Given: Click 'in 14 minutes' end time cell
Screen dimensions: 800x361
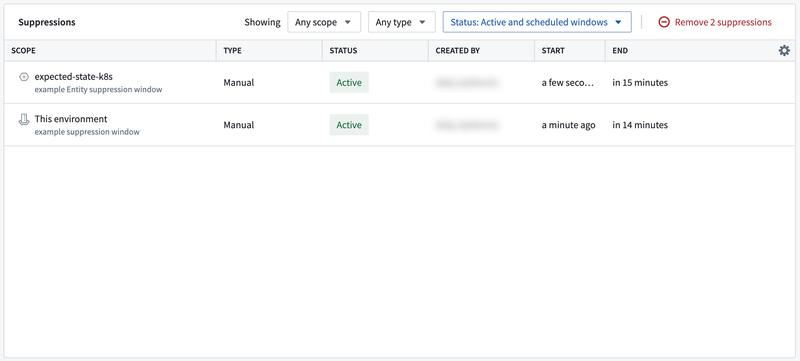Looking at the screenshot, I should [640, 125].
